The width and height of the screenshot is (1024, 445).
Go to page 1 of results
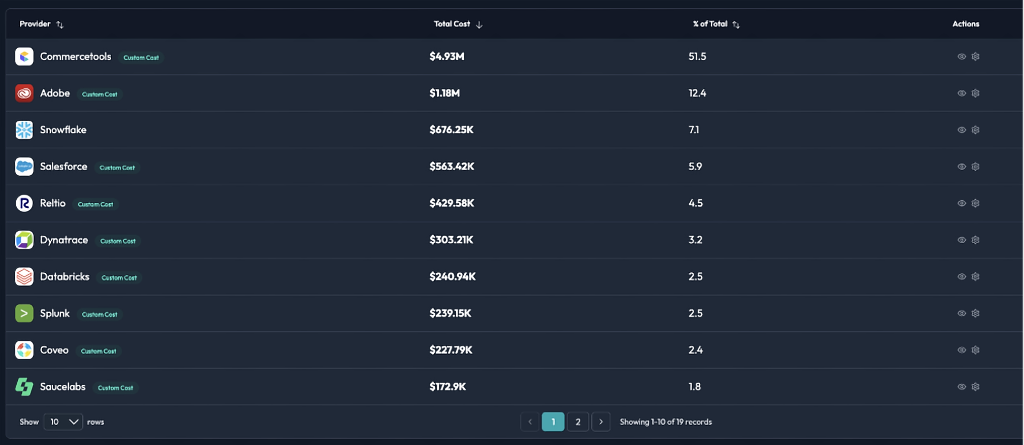tap(553, 422)
